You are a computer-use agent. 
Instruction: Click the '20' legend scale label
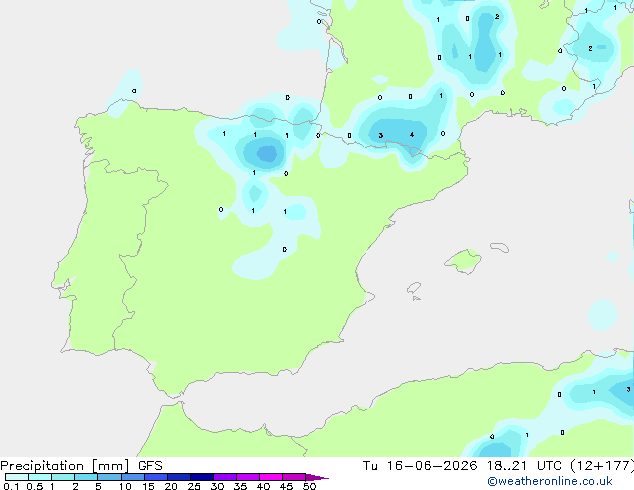[x=171, y=486]
